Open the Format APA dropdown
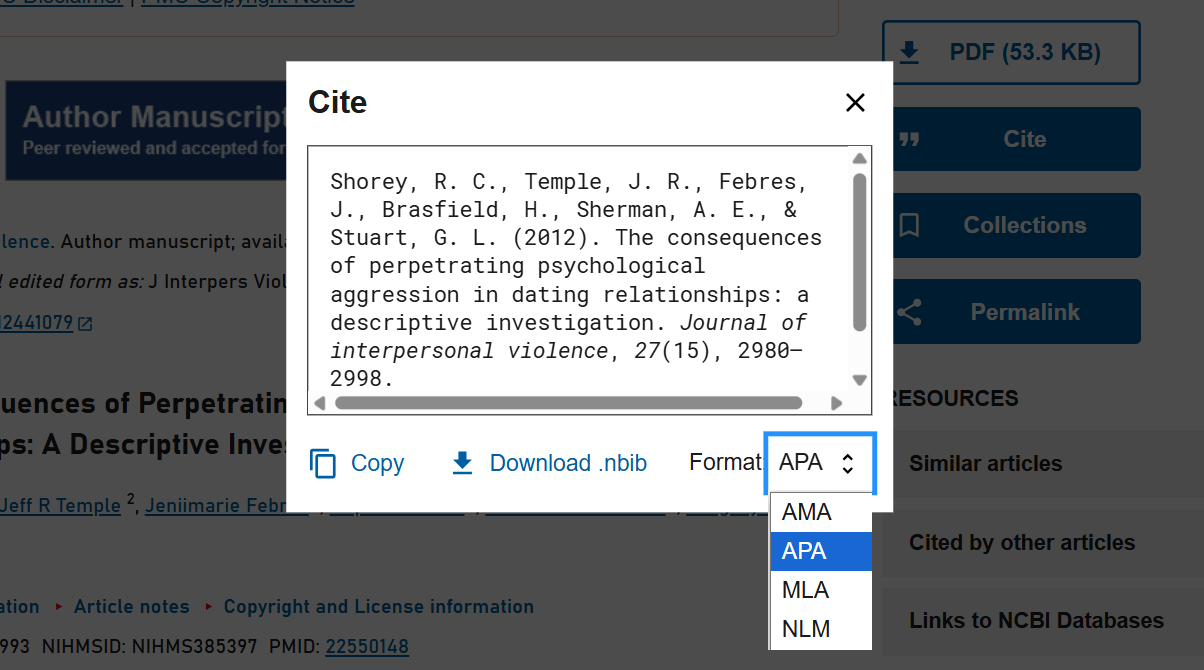The image size is (1204, 670). pyautogui.click(x=819, y=463)
